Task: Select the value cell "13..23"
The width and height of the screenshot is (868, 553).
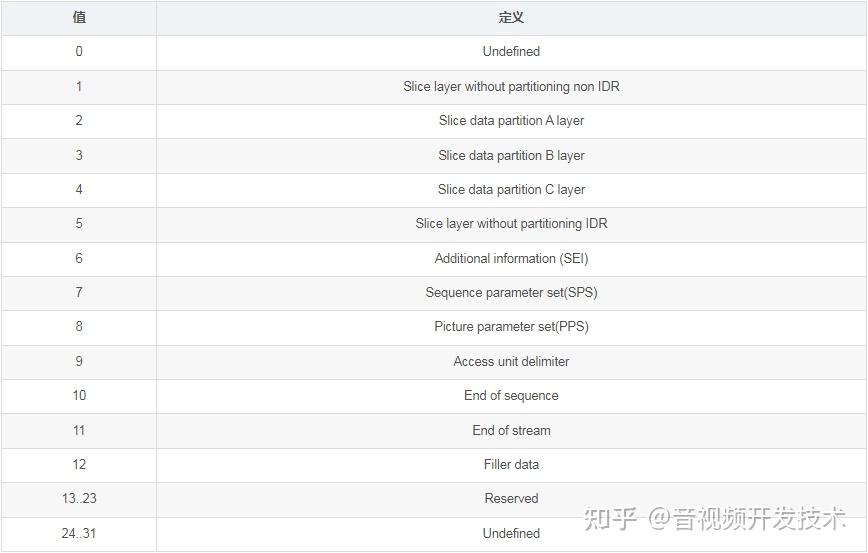Action: tap(79, 499)
